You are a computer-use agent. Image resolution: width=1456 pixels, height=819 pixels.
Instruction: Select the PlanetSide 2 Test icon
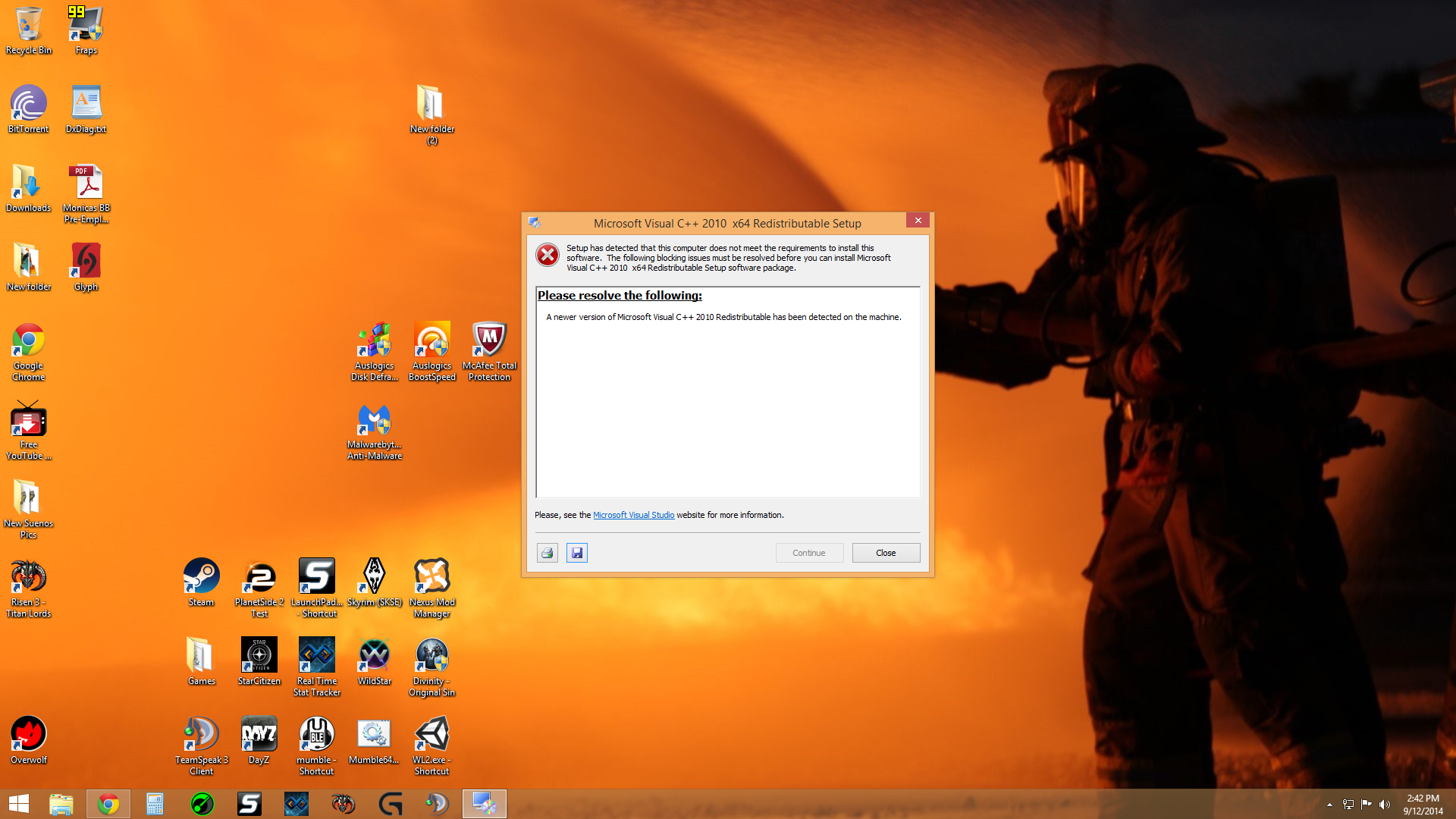coord(259,588)
